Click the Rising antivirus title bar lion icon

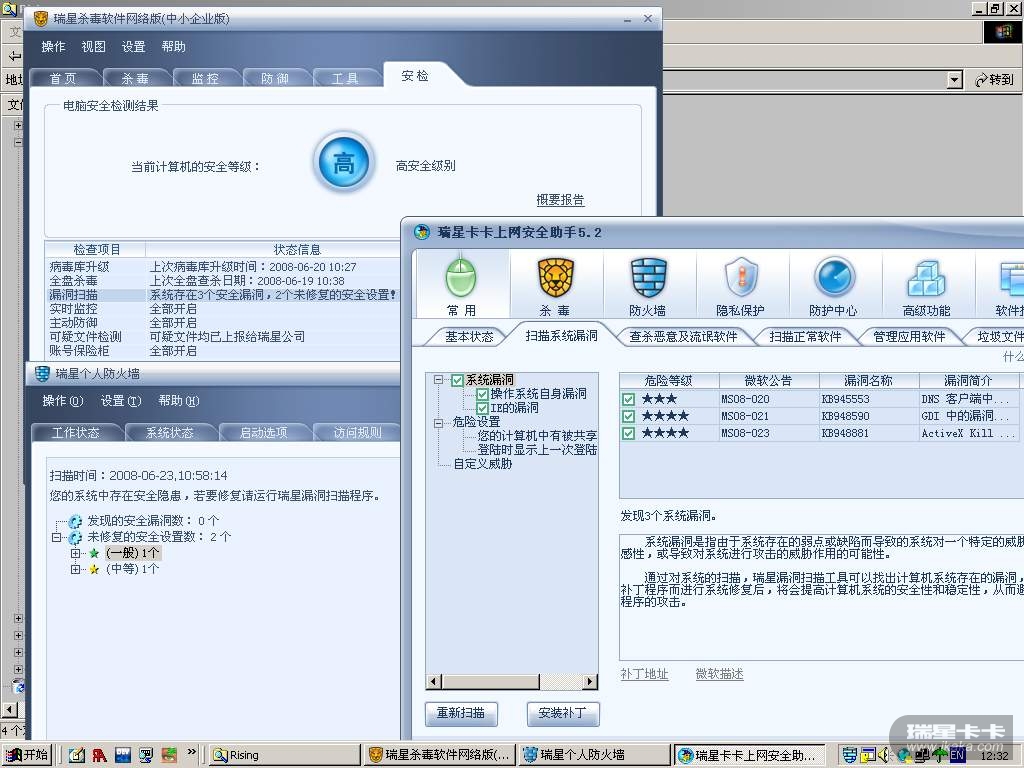(40, 18)
